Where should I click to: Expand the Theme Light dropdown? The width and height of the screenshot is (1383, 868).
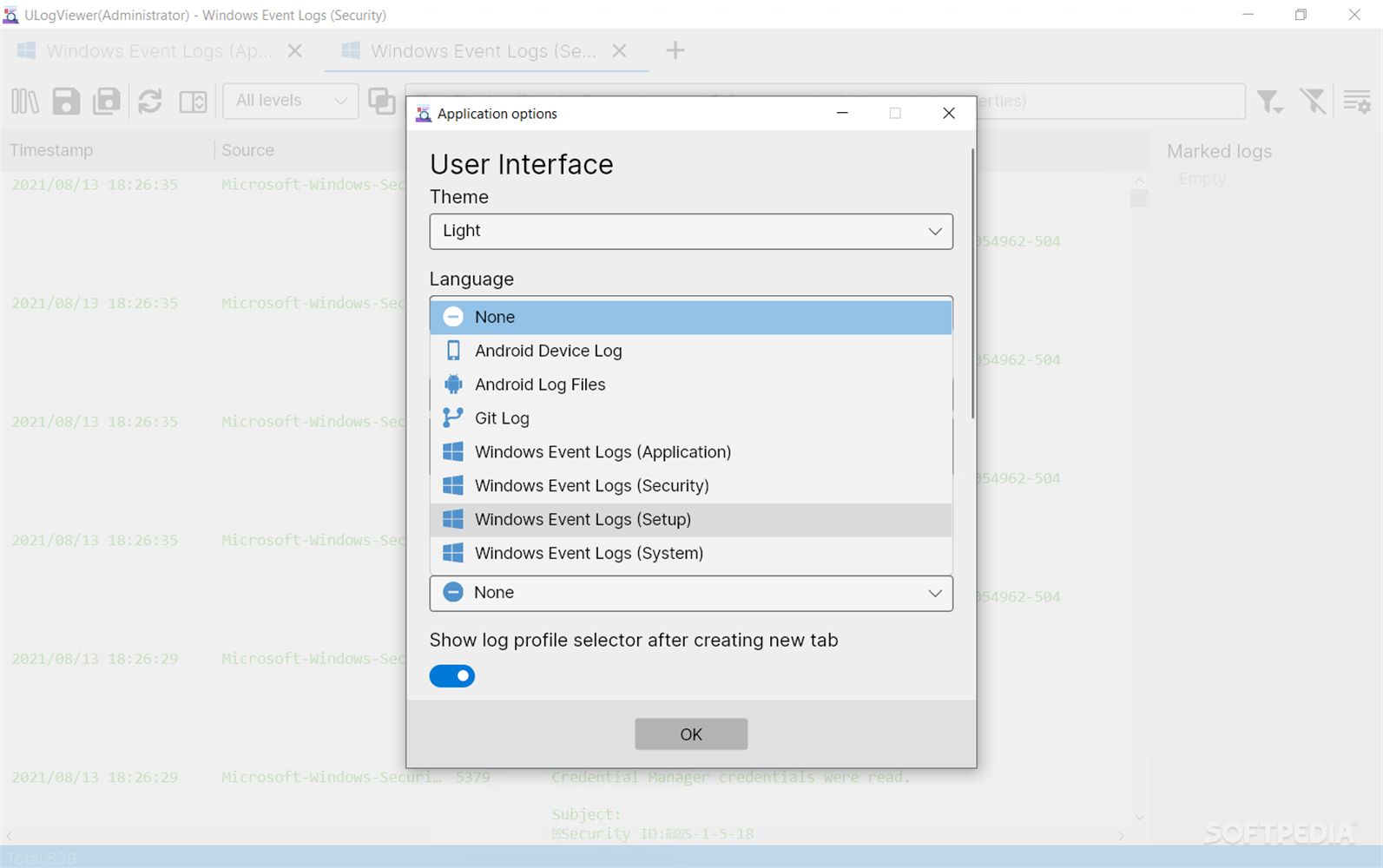click(x=691, y=231)
